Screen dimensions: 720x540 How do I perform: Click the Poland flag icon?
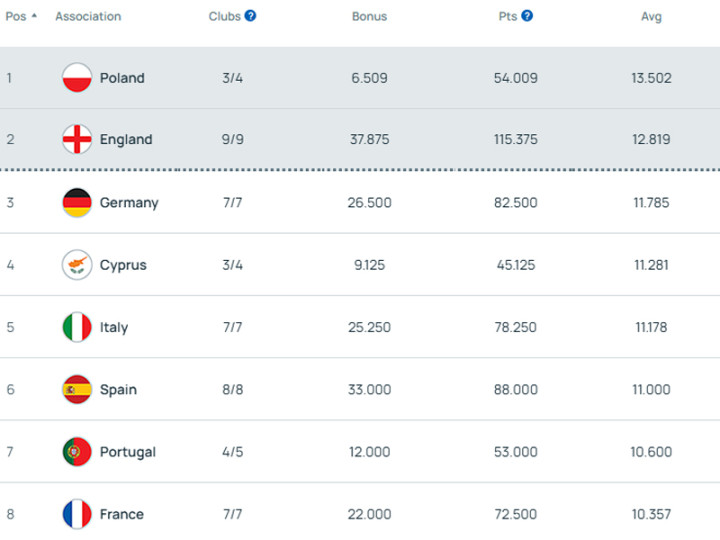click(x=77, y=78)
